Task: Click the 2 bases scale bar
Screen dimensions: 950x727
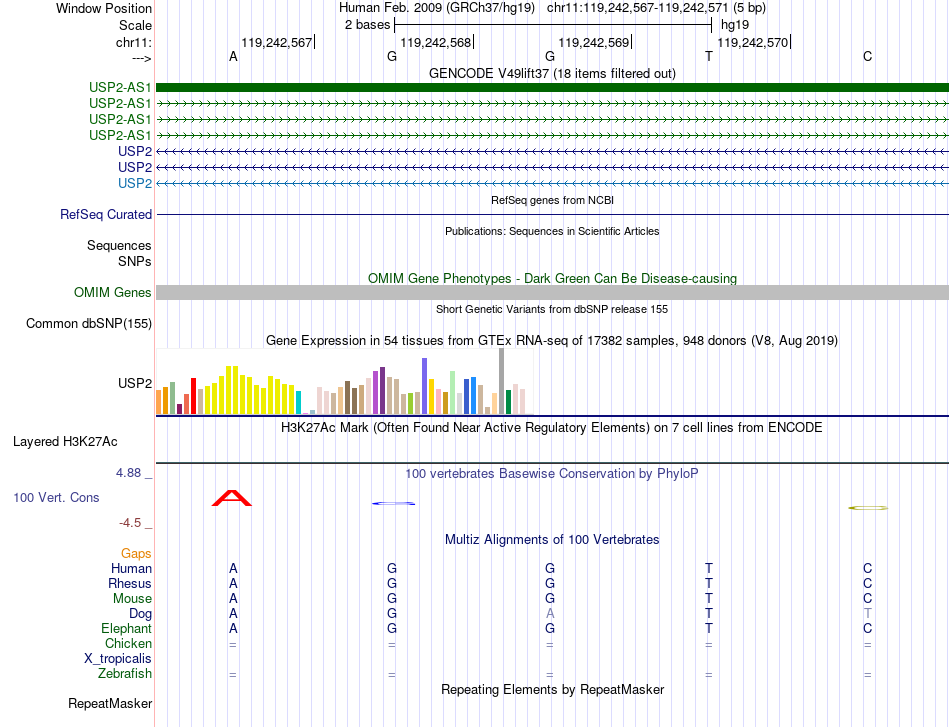Action: click(553, 25)
